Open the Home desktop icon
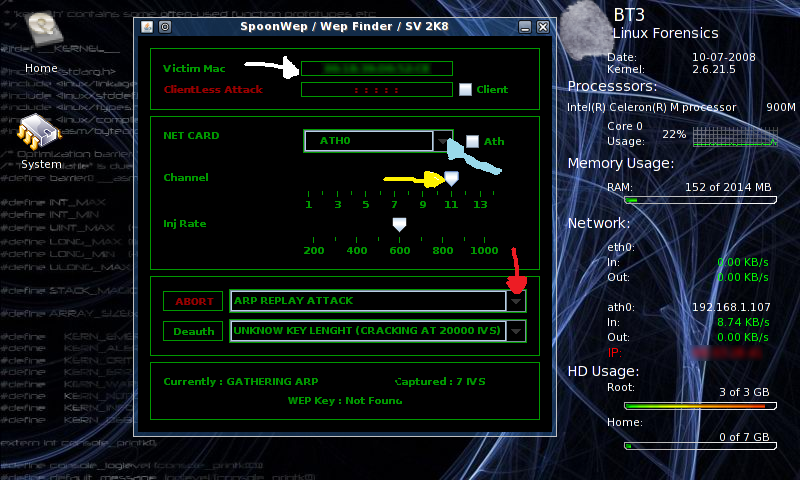 (x=40, y=38)
